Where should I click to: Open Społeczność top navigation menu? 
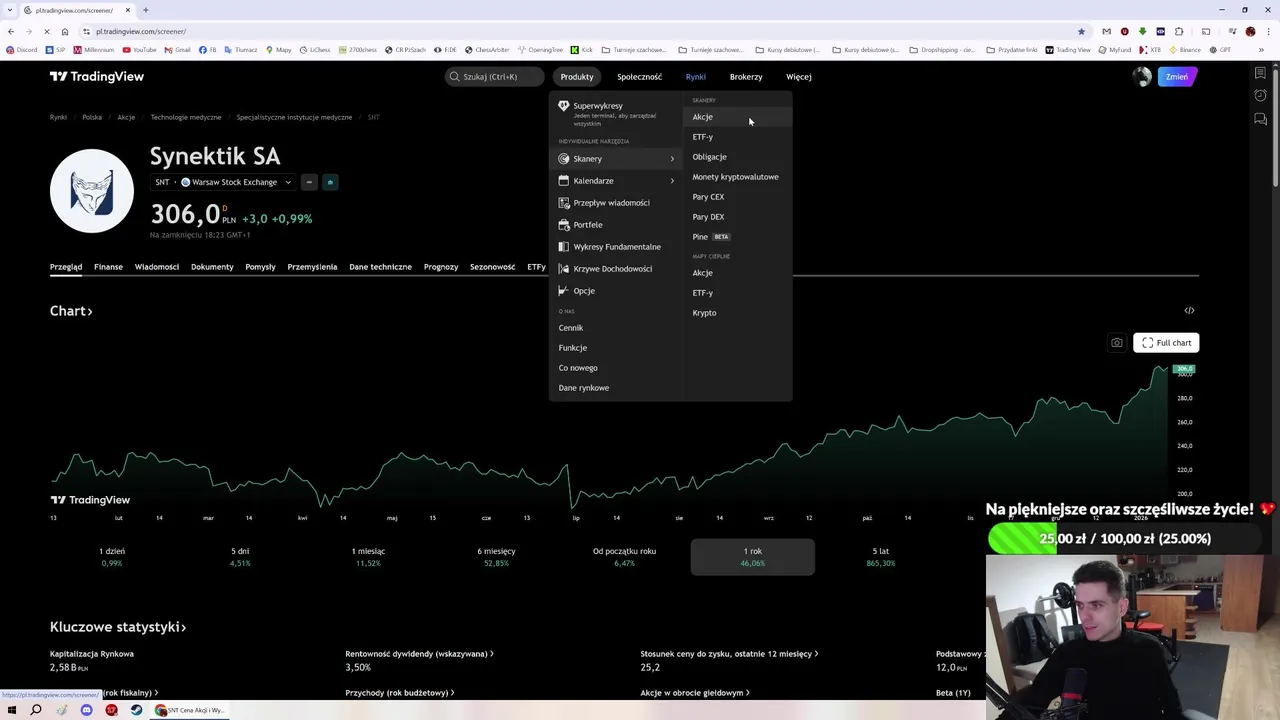[639, 77]
